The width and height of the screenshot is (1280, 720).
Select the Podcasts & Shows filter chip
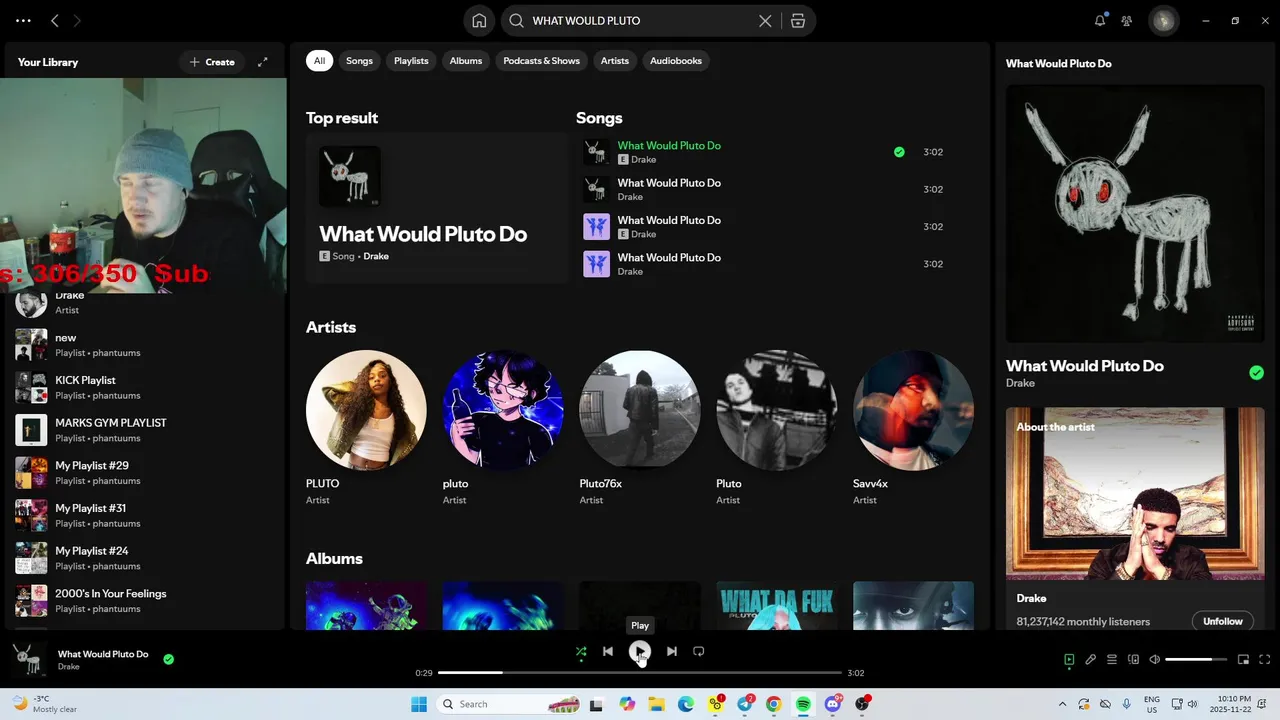[541, 61]
